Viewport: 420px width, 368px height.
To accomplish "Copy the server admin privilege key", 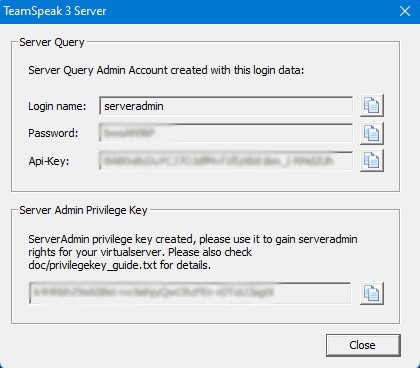I will pos(372,293).
